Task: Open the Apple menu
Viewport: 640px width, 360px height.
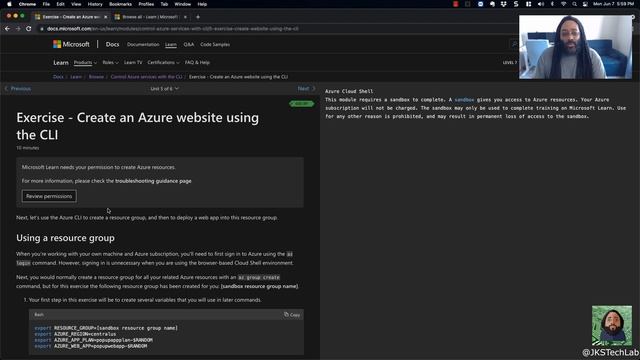Action: pos(9,4)
